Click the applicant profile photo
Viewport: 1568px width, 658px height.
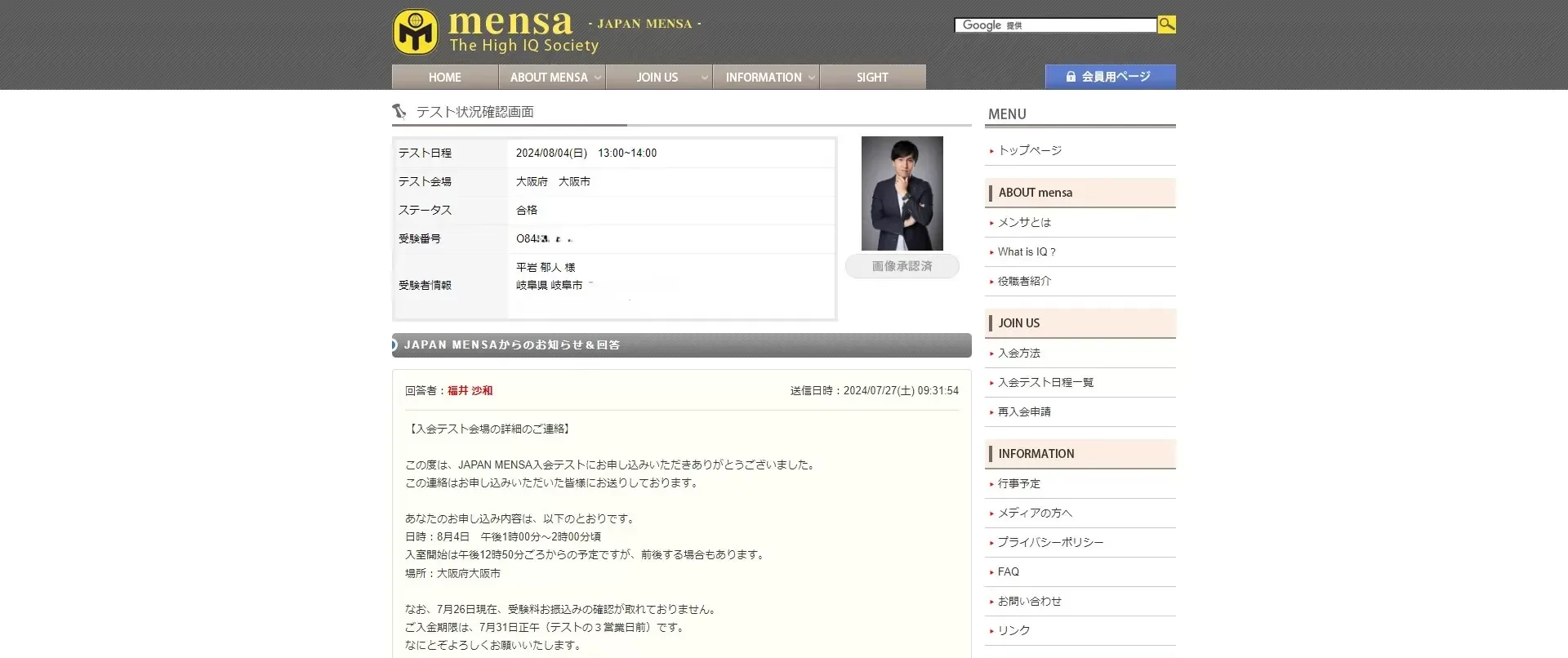[x=902, y=193]
